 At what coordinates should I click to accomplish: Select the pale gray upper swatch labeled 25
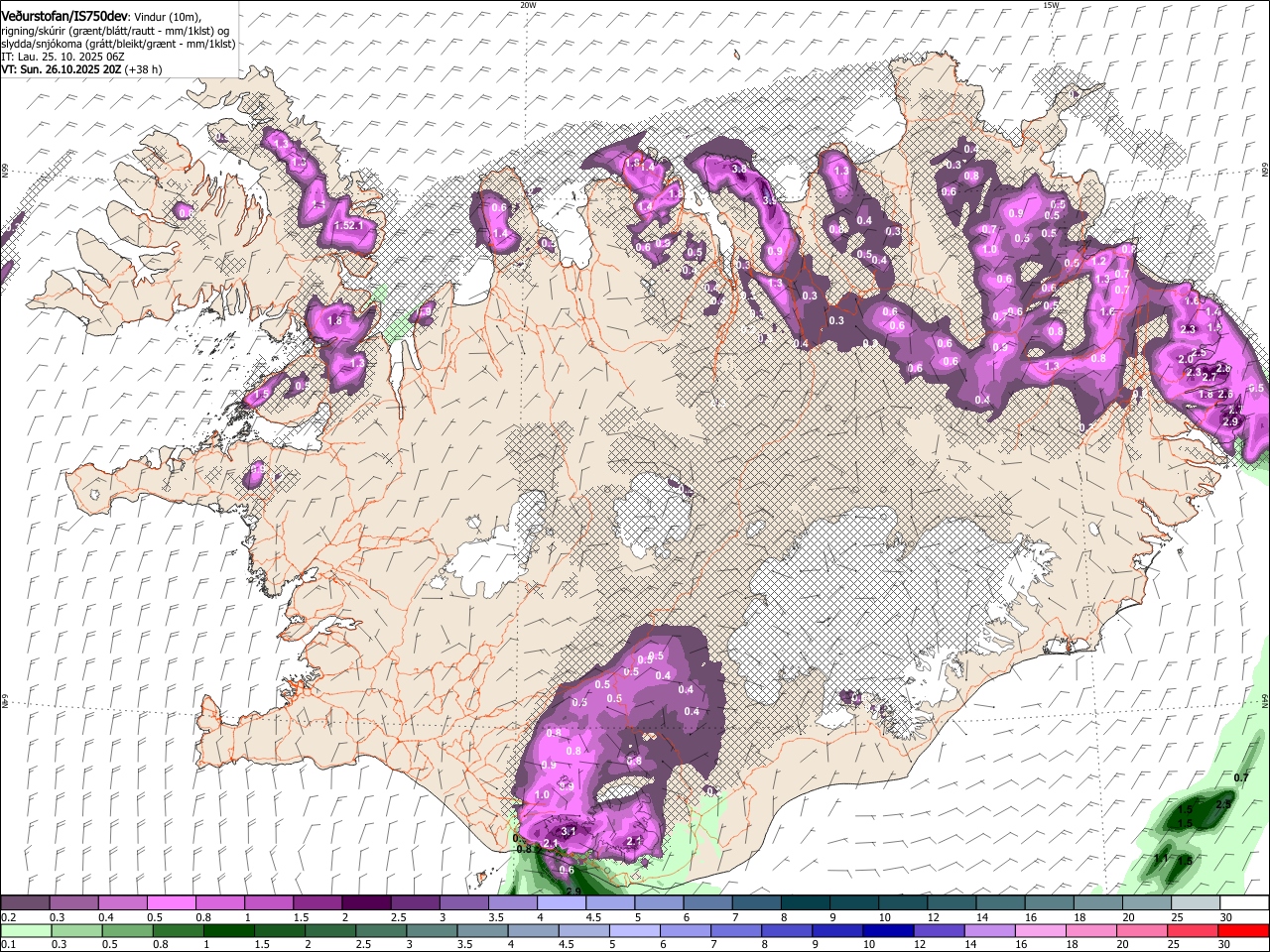[1194, 903]
